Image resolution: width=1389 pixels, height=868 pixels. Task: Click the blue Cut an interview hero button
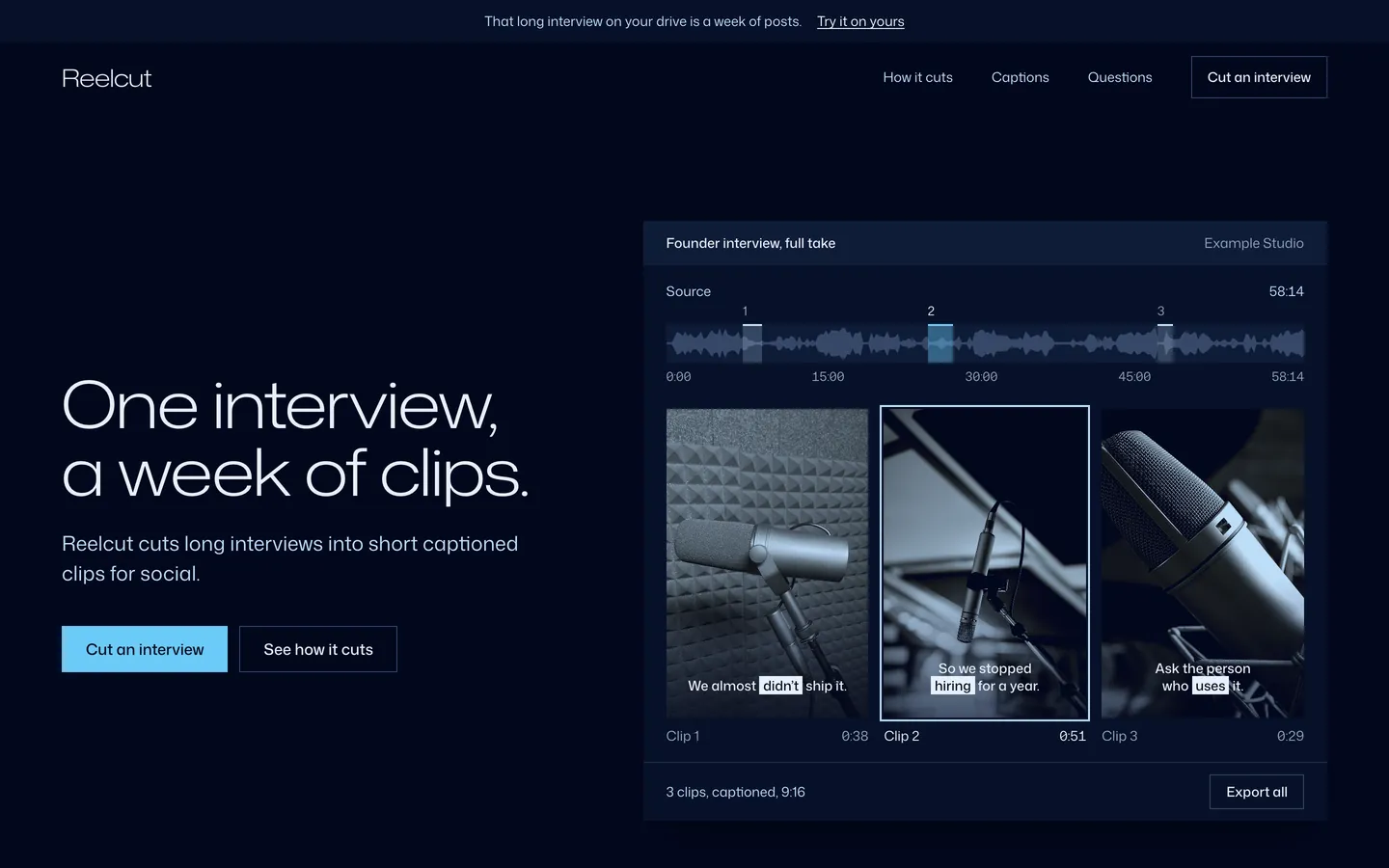(145, 649)
